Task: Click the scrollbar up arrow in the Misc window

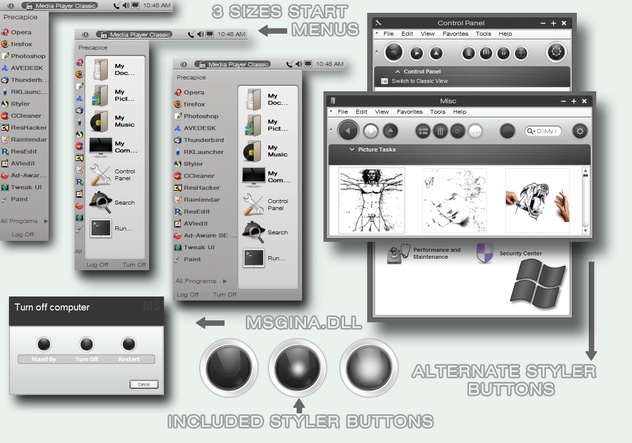Action: [586, 171]
